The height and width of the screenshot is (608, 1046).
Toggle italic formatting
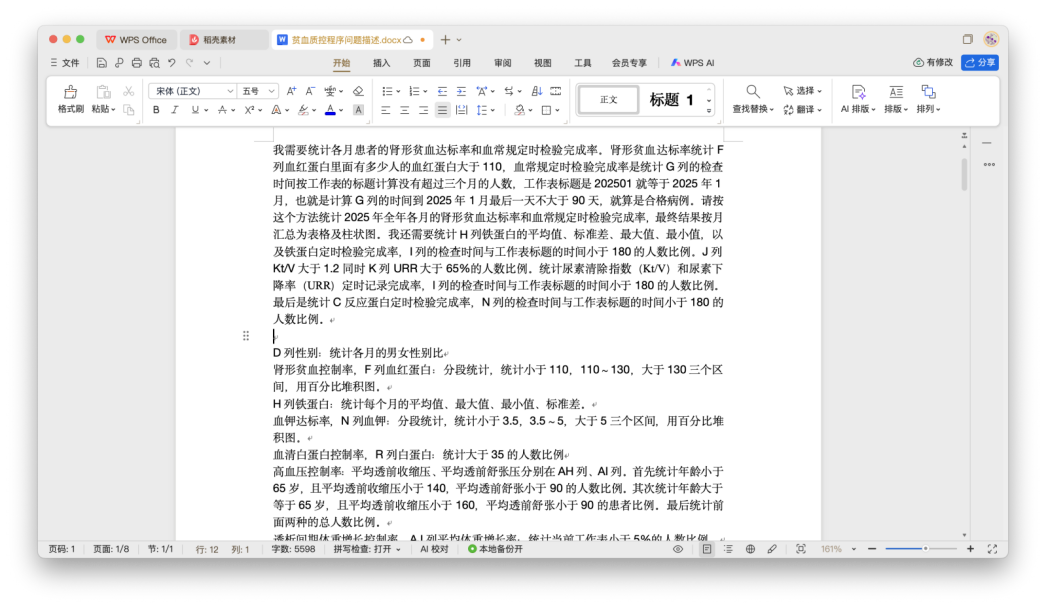pyautogui.click(x=175, y=110)
